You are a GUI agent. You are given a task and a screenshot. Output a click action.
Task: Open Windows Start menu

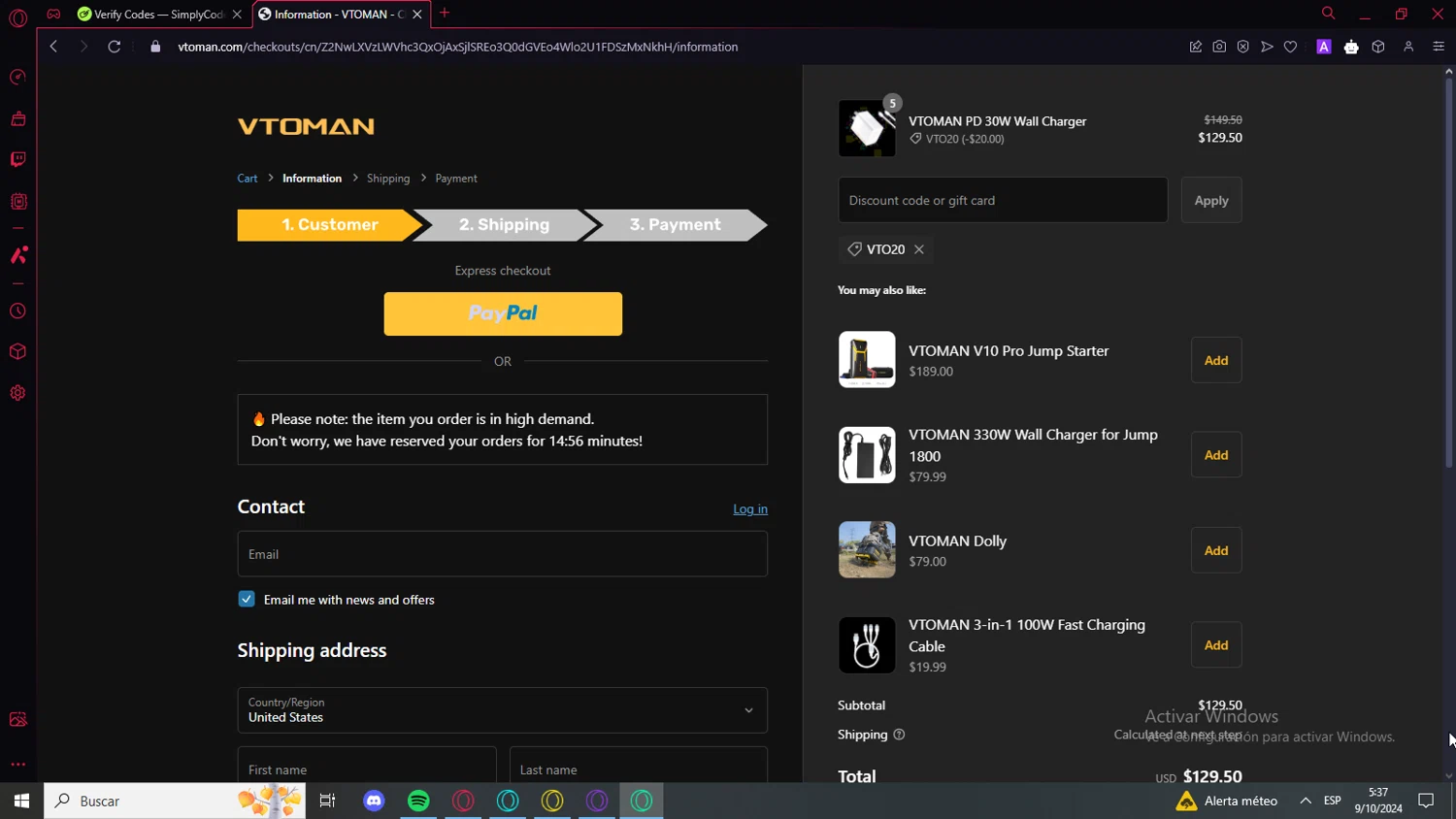[x=21, y=801]
